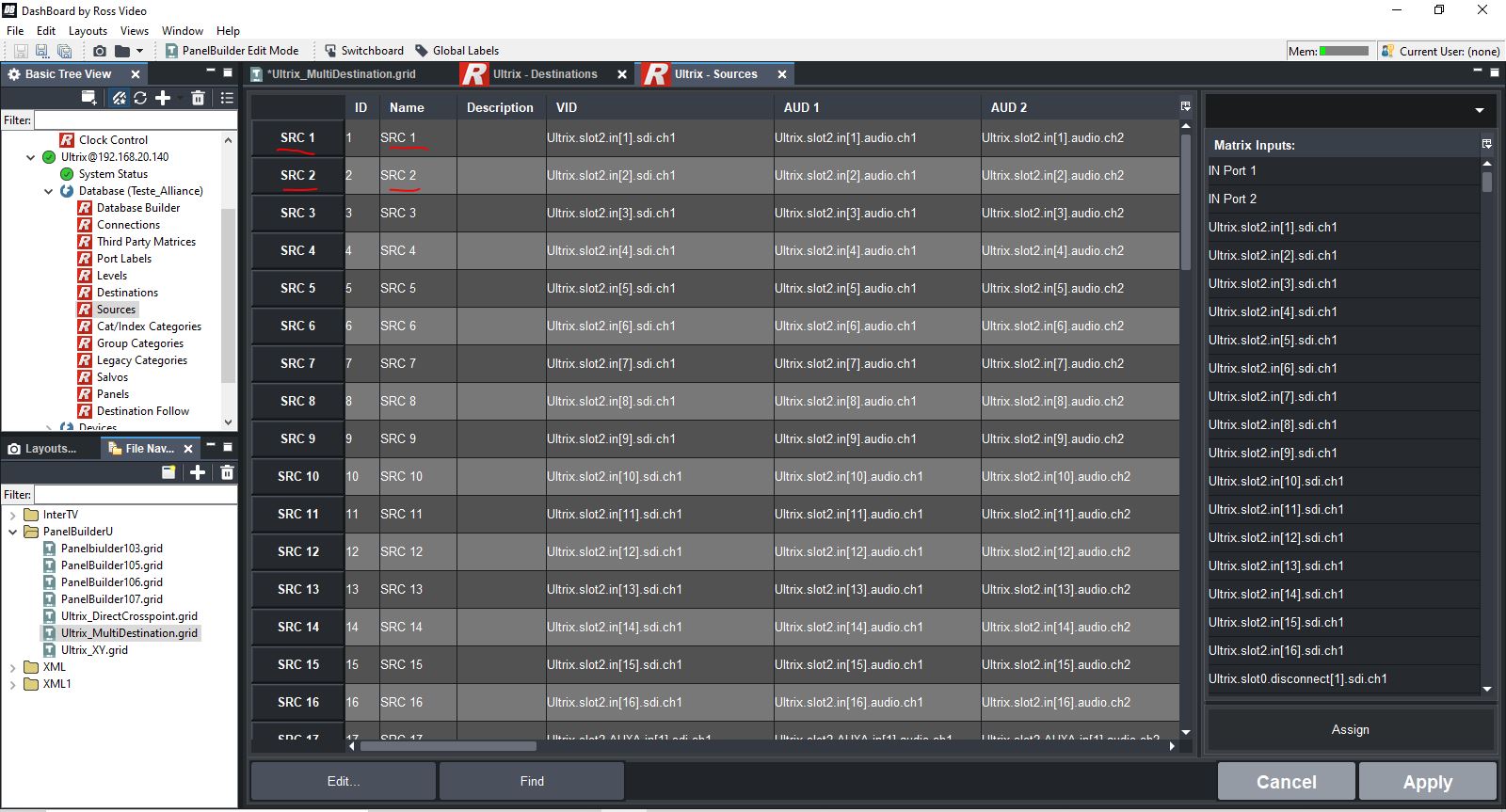
Task: Collapse the Database (Teste_Alliance) node
Action: click(x=49, y=191)
